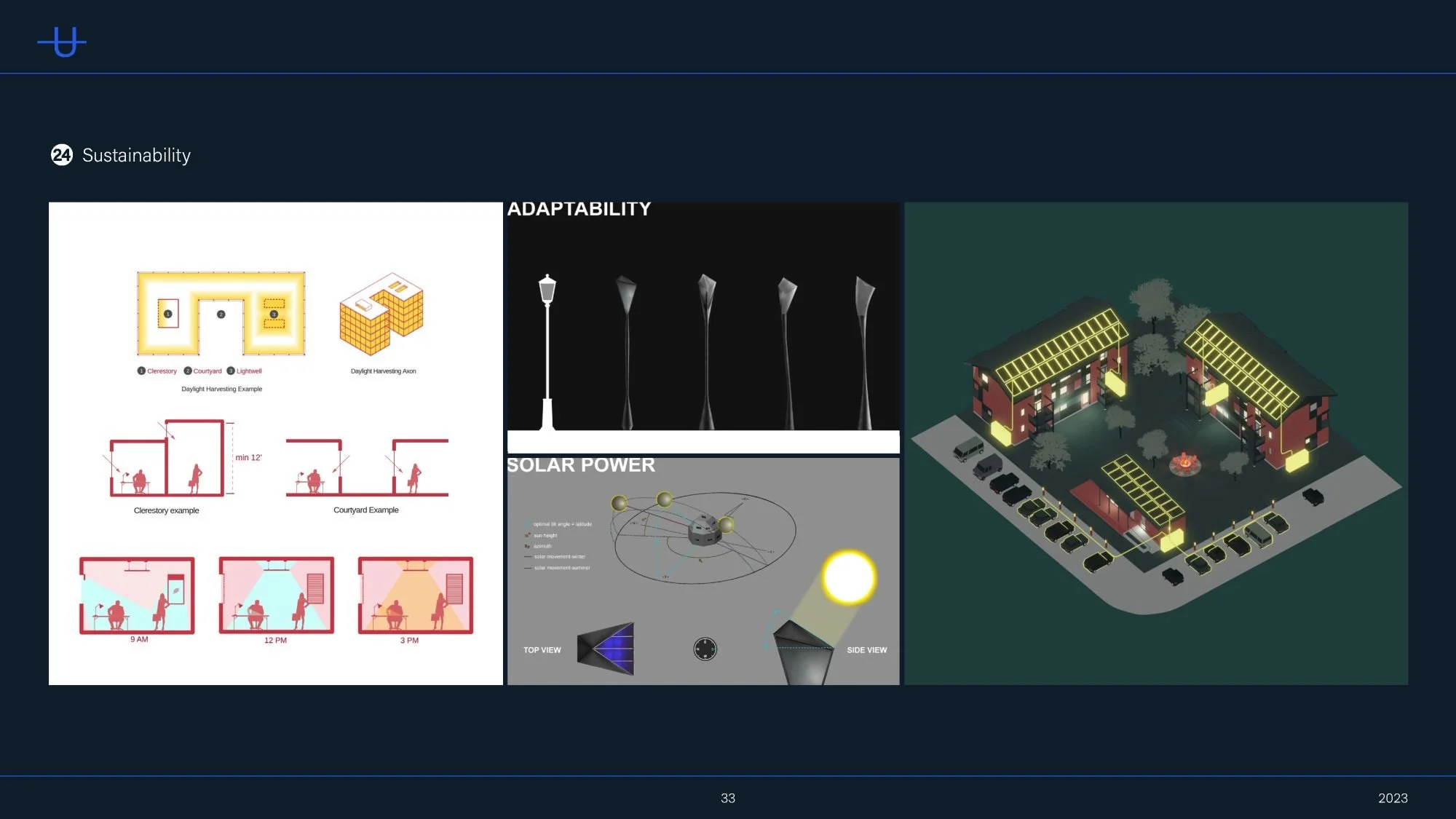Click the numbered 24 circle badge
This screenshot has width=1456, height=819.
(x=62, y=155)
